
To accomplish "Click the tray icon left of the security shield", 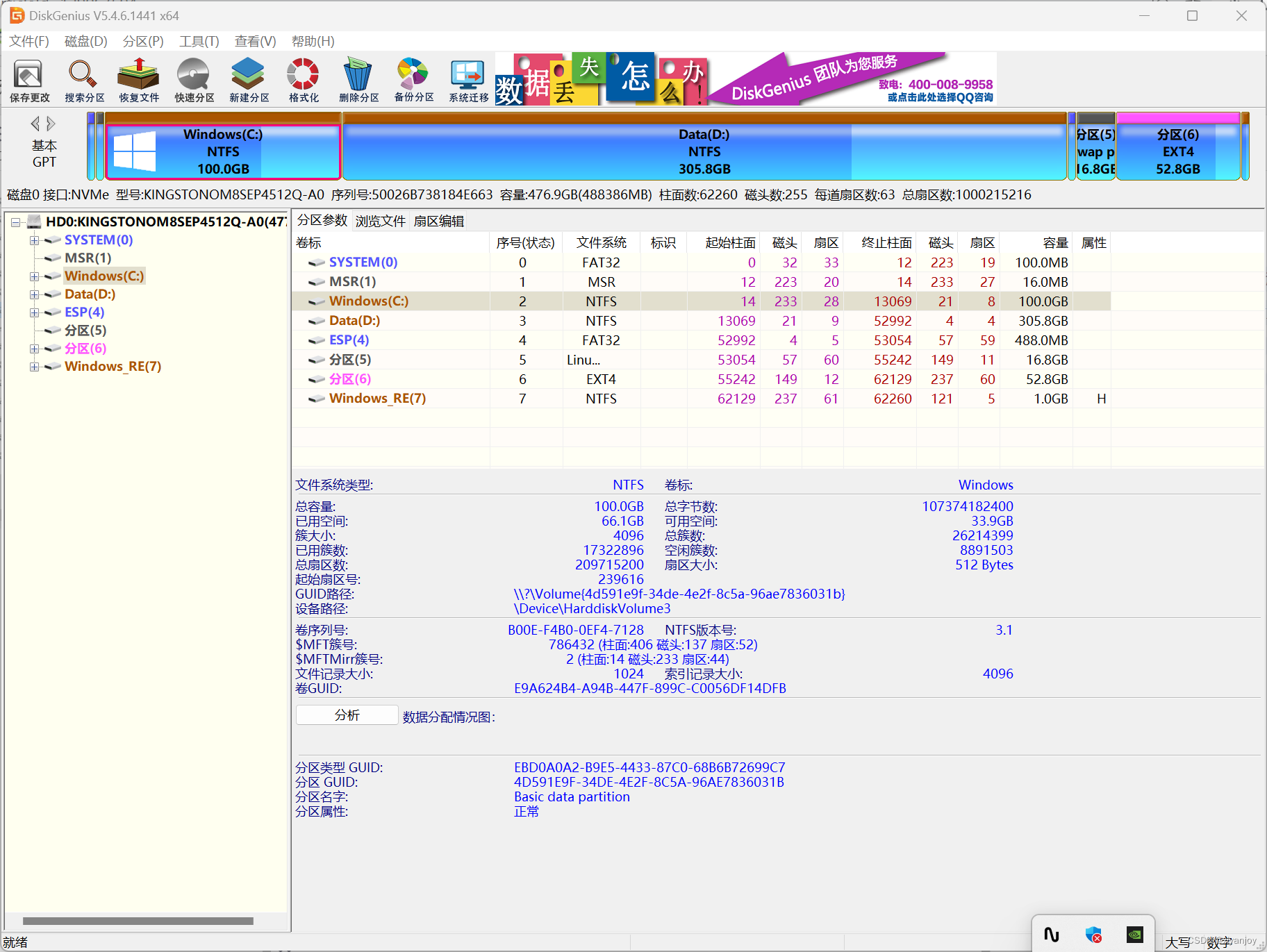I will point(1052,935).
